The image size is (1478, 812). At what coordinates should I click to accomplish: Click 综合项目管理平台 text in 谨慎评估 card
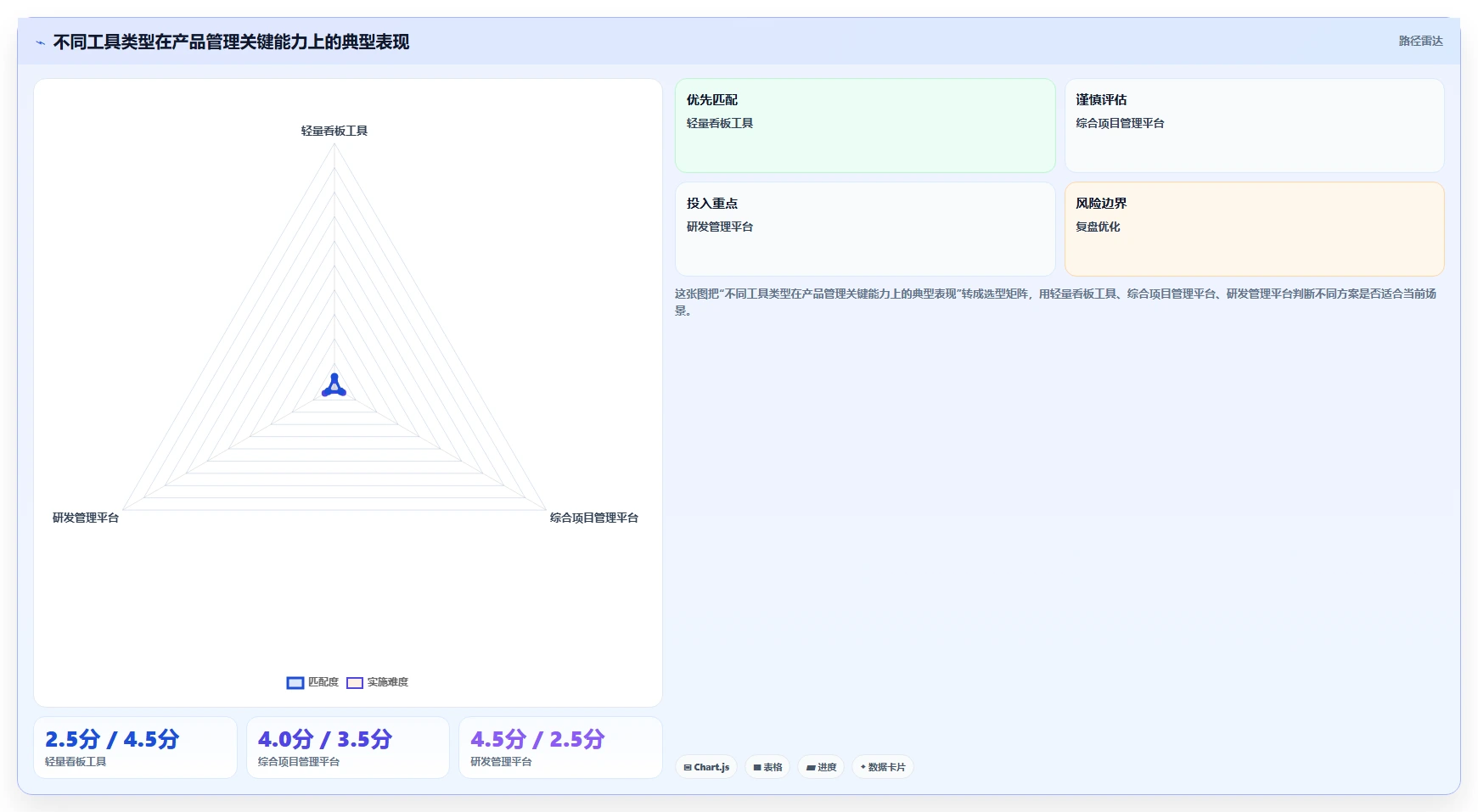click(1120, 123)
